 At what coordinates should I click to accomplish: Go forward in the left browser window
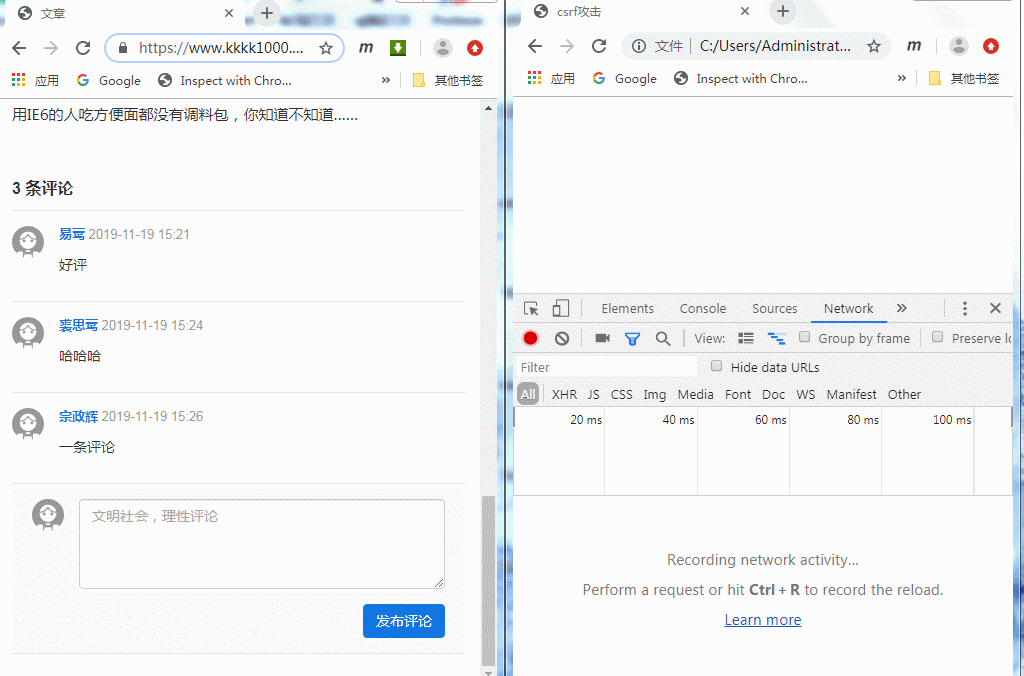point(51,48)
